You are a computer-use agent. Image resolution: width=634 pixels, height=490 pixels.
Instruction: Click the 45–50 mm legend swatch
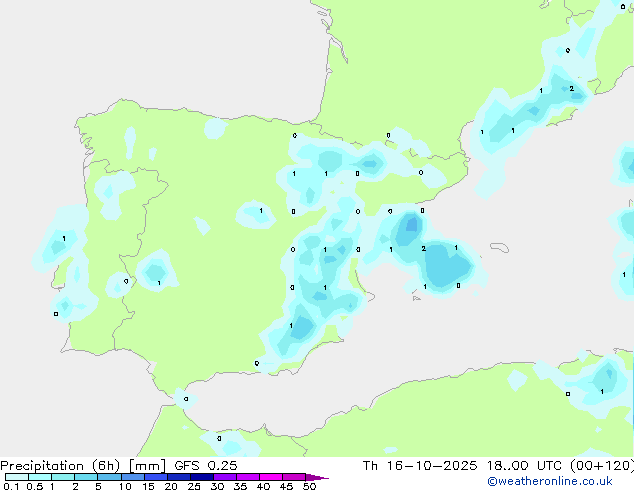(294, 477)
